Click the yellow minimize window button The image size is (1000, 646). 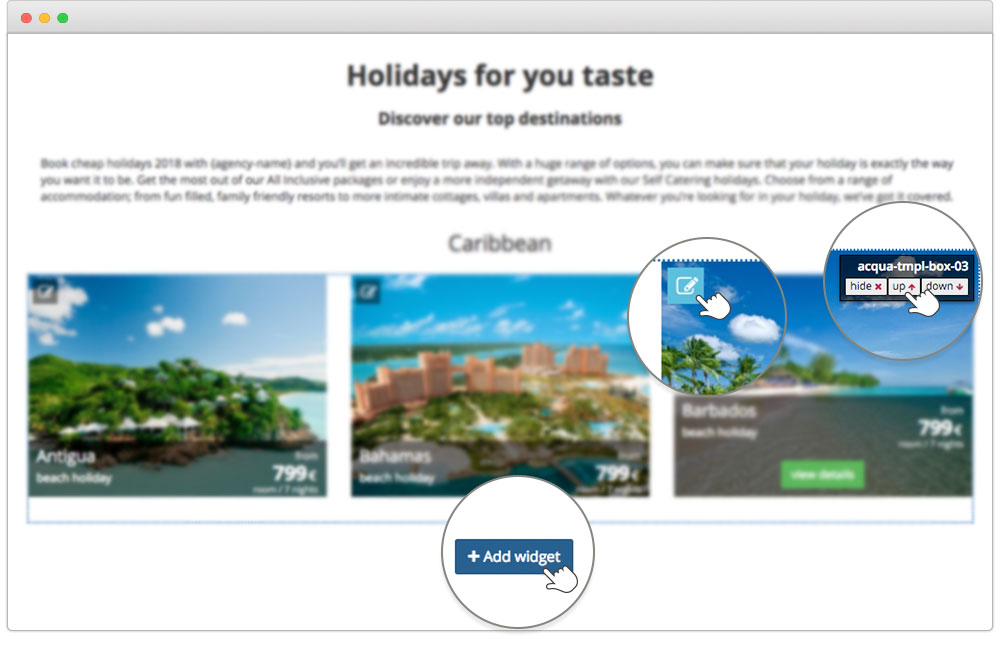pos(45,18)
